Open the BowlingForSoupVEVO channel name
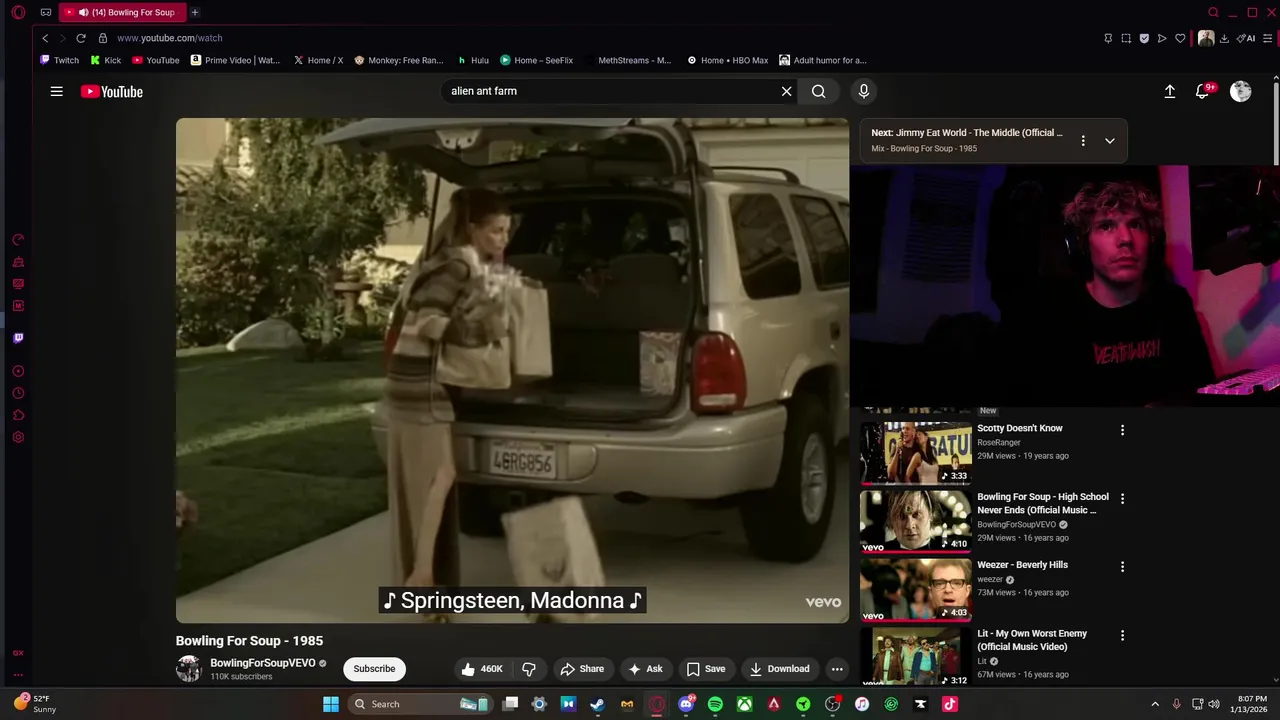 263,663
